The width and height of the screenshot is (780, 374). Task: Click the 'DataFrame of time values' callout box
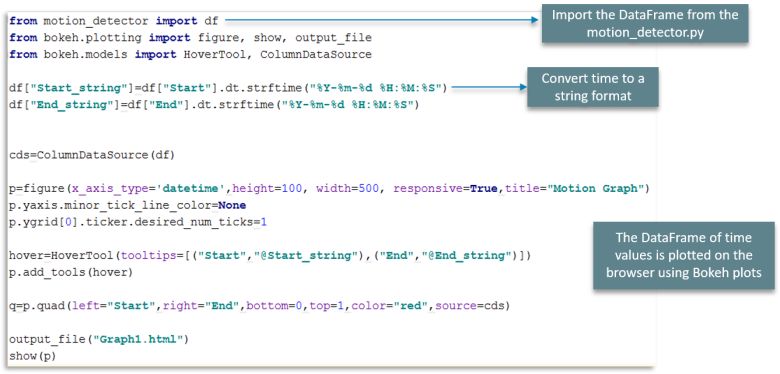pyautogui.click(x=684, y=256)
